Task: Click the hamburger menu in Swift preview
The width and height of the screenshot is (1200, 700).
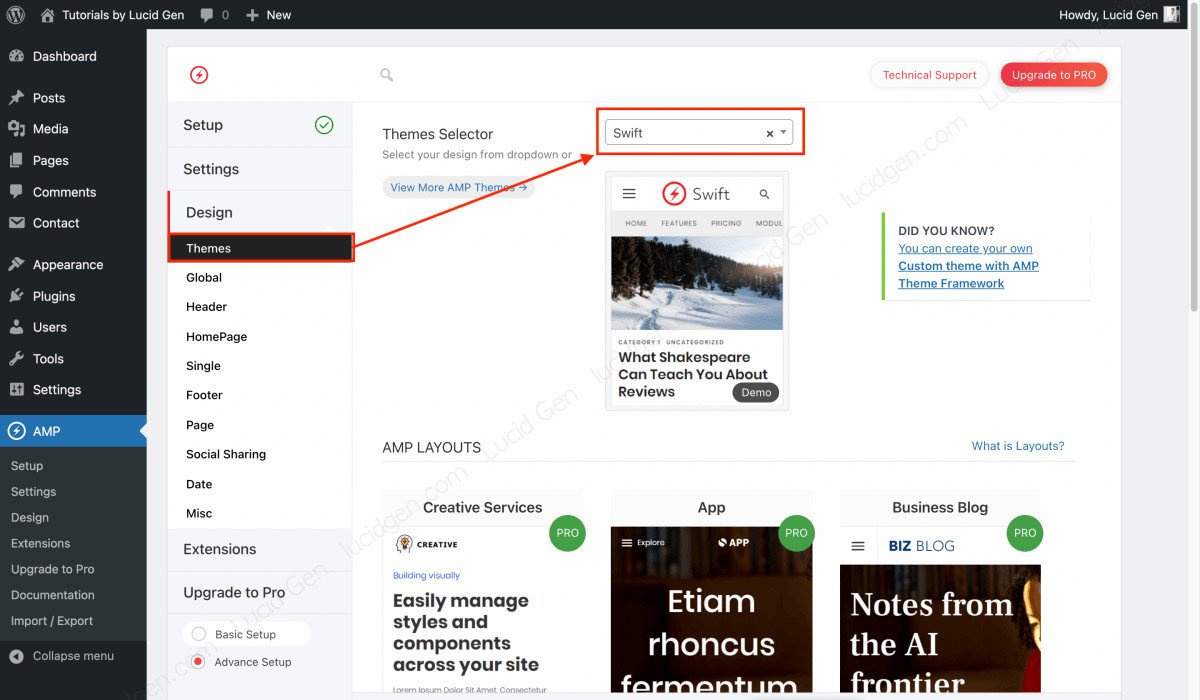Action: (629, 194)
